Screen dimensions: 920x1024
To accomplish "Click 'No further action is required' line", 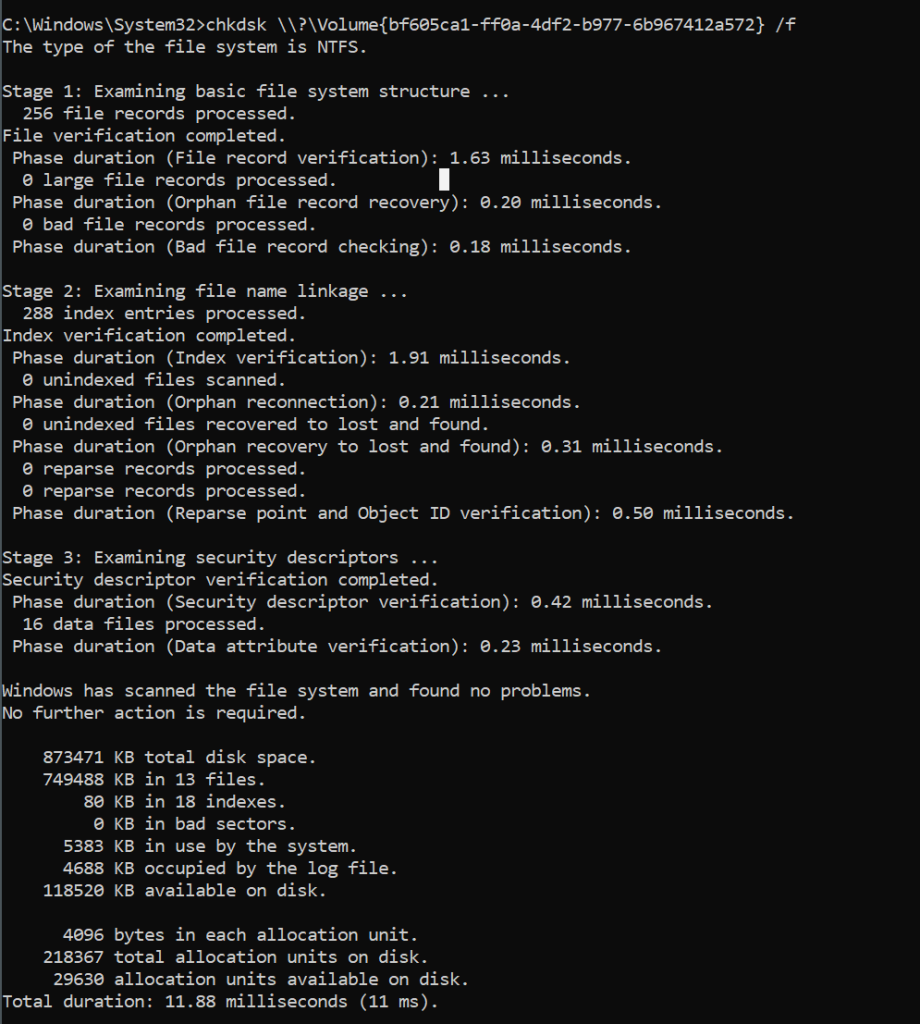I will click(154, 713).
